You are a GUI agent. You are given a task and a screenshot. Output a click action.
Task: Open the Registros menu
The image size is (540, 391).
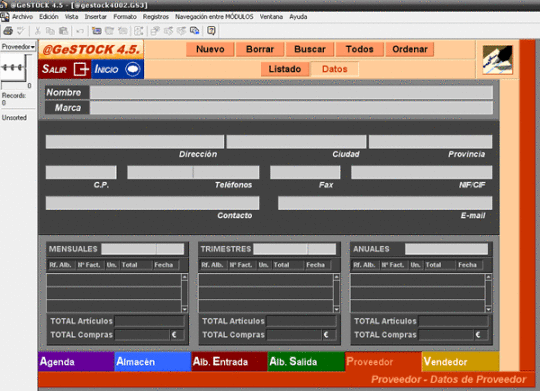[x=156, y=17]
